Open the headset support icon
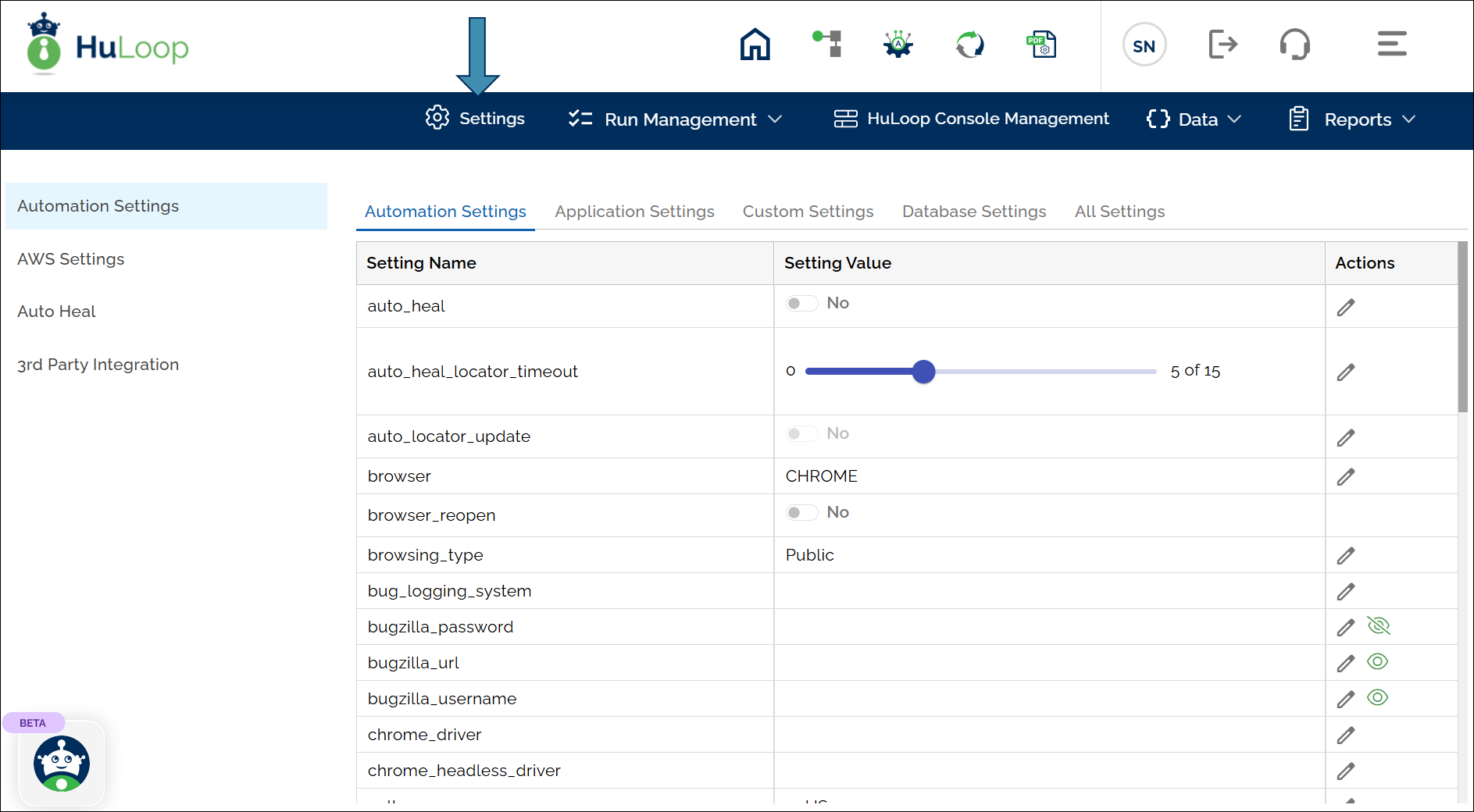Screen dimensions: 1474x812 click(x=1294, y=45)
